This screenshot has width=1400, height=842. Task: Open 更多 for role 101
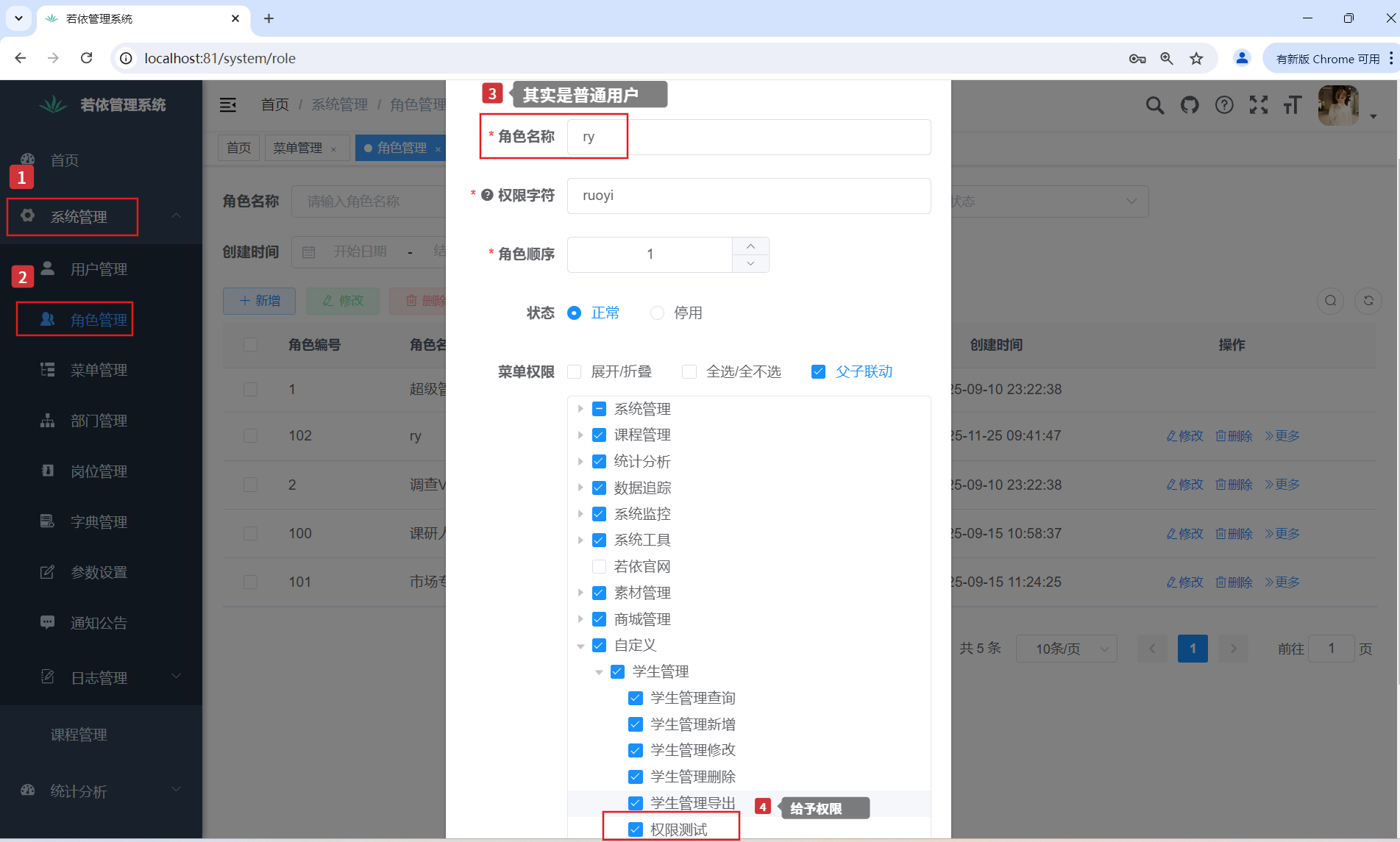click(x=1282, y=582)
